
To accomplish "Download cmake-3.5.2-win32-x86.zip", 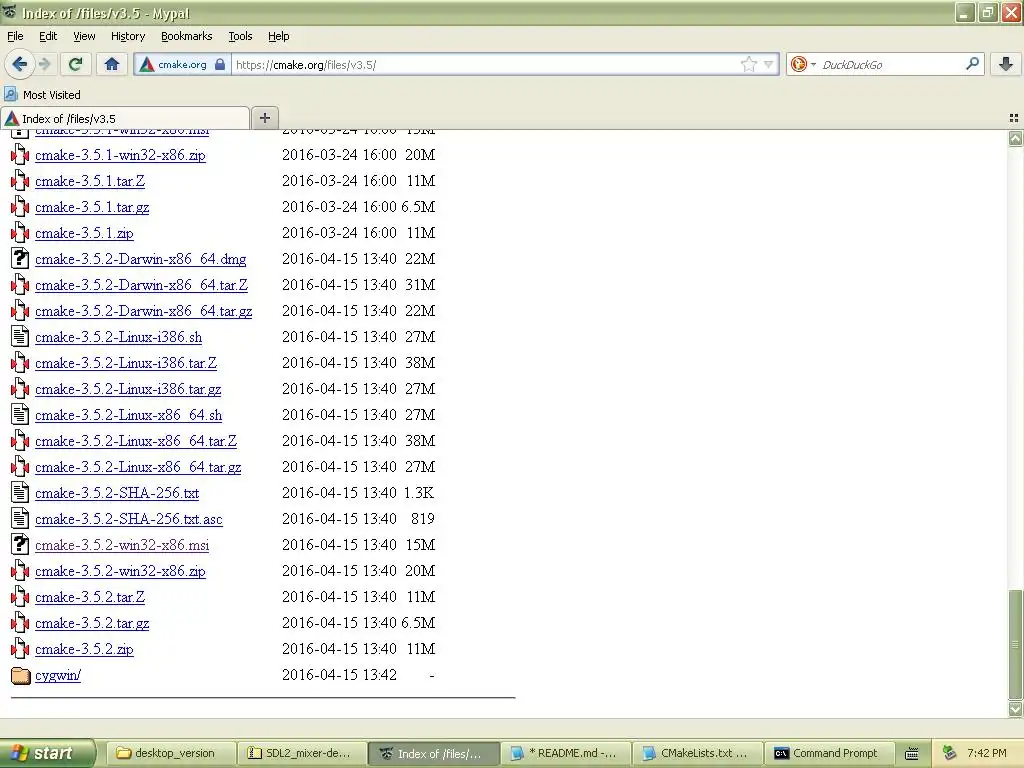I will coord(120,571).
